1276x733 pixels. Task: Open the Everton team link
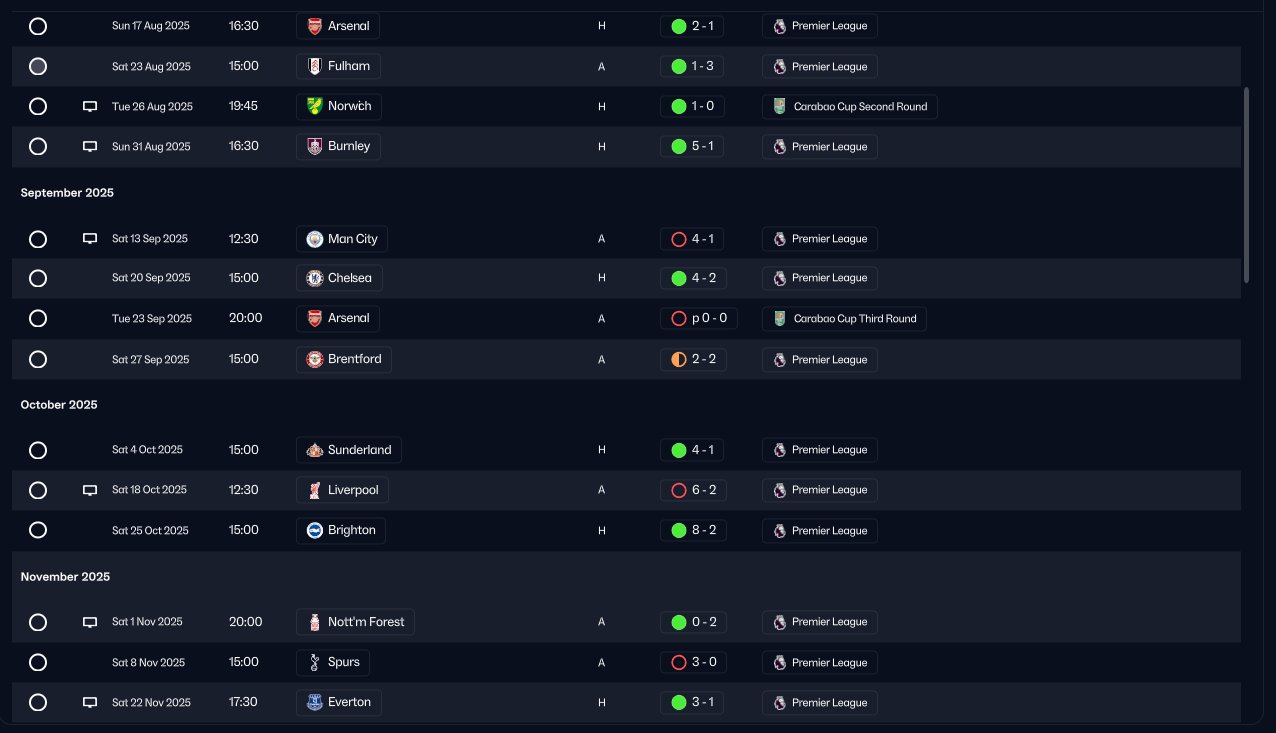point(338,702)
